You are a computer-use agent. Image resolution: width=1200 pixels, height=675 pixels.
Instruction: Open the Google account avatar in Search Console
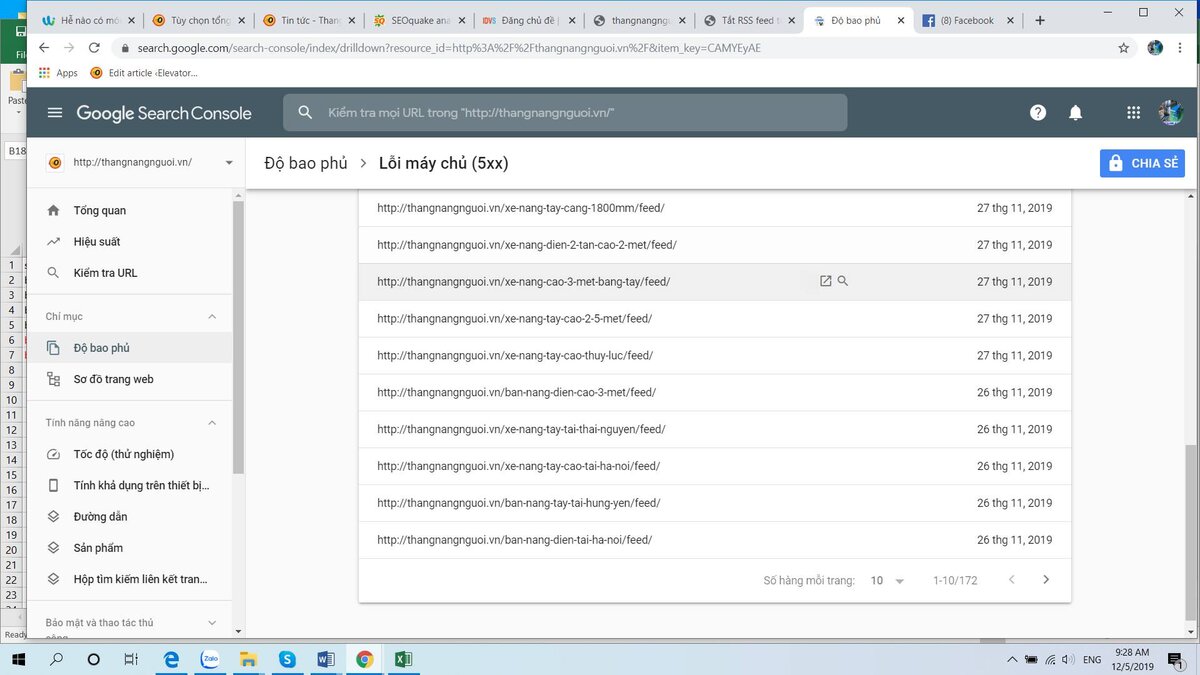point(1171,113)
